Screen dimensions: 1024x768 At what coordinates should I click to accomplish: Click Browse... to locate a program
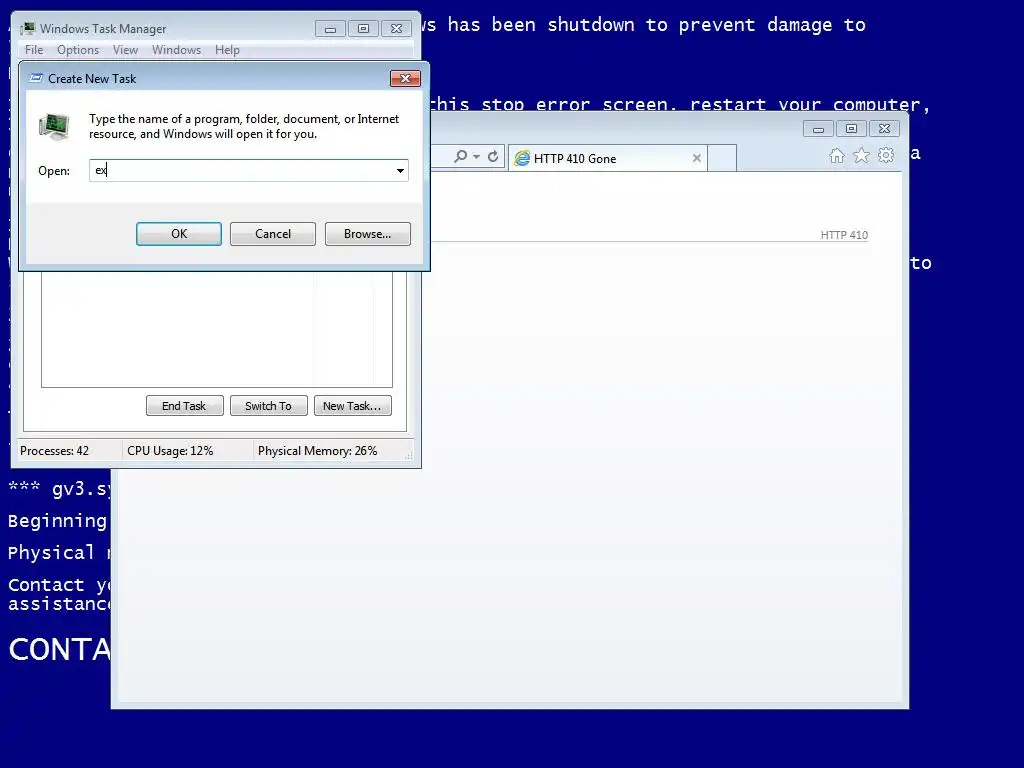368,234
